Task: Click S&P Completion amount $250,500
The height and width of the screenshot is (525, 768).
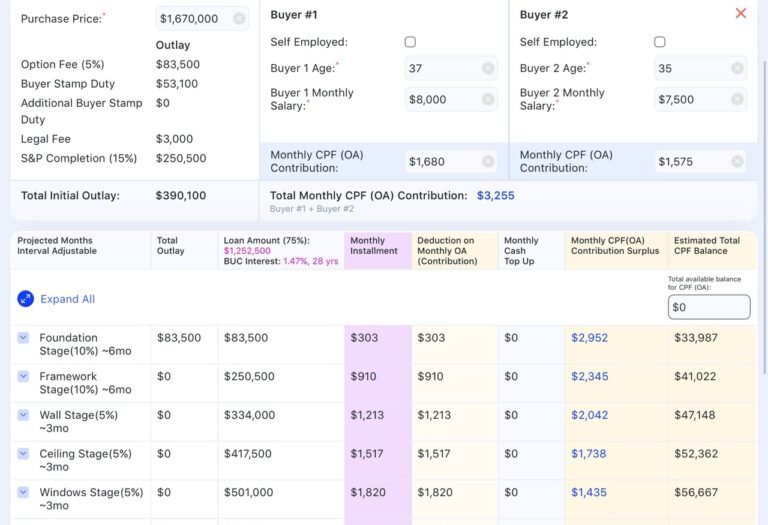Action: 181,158
